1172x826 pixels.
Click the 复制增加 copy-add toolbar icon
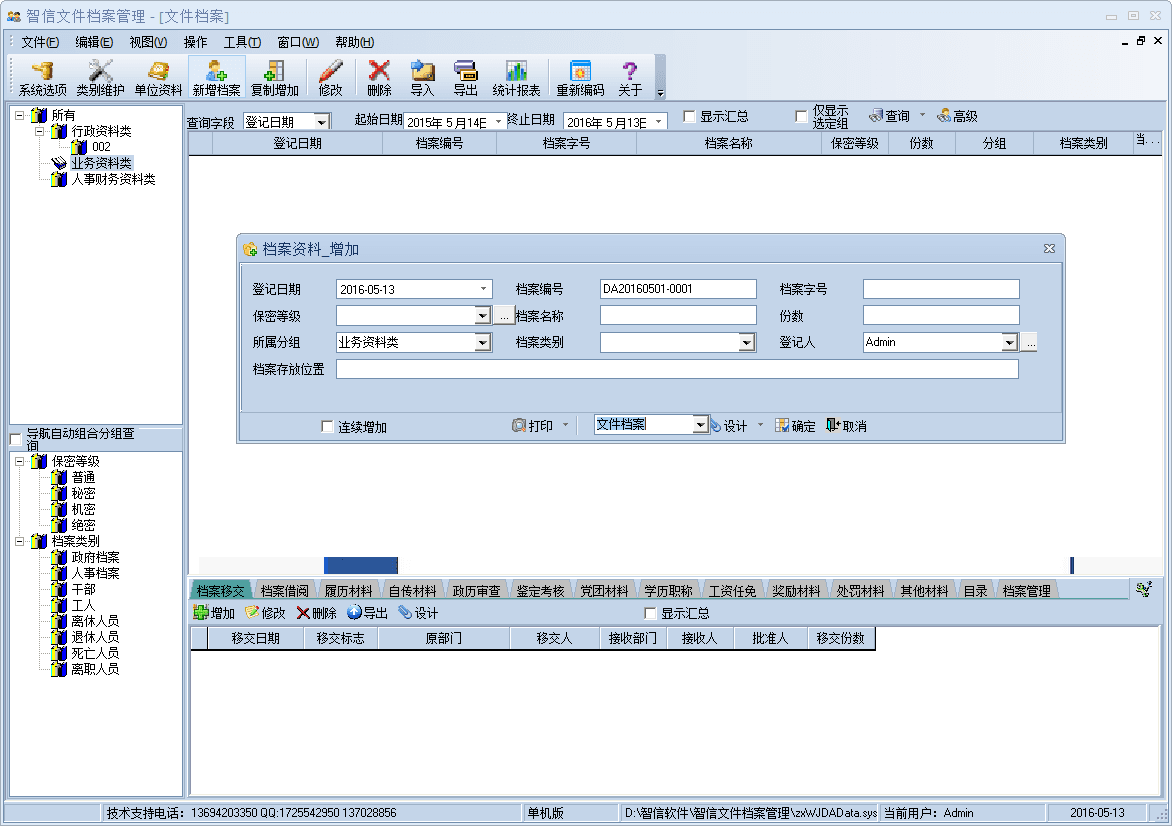click(274, 77)
